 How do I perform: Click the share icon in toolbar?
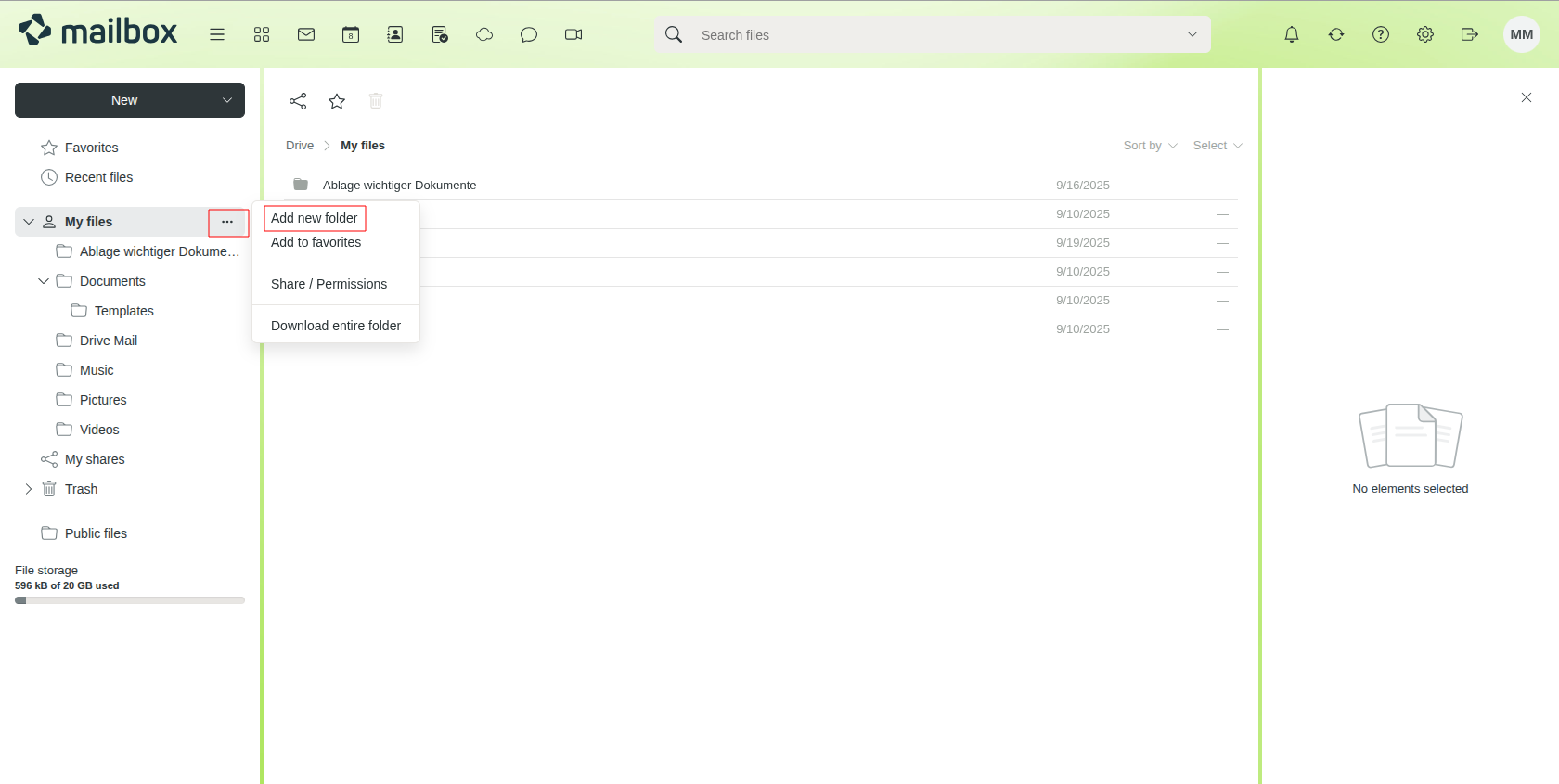[298, 101]
